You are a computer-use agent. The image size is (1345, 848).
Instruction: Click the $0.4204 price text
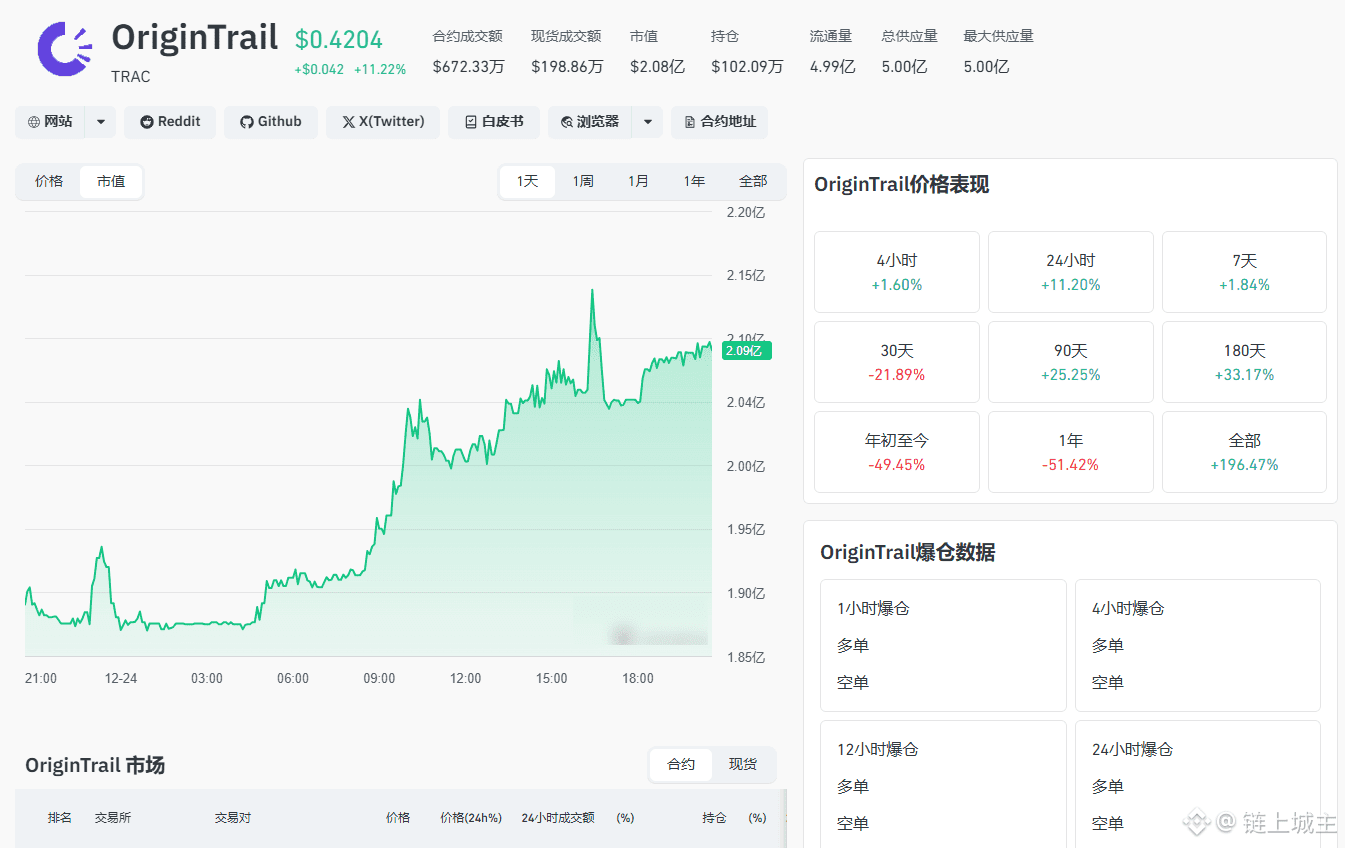[339, 40]
